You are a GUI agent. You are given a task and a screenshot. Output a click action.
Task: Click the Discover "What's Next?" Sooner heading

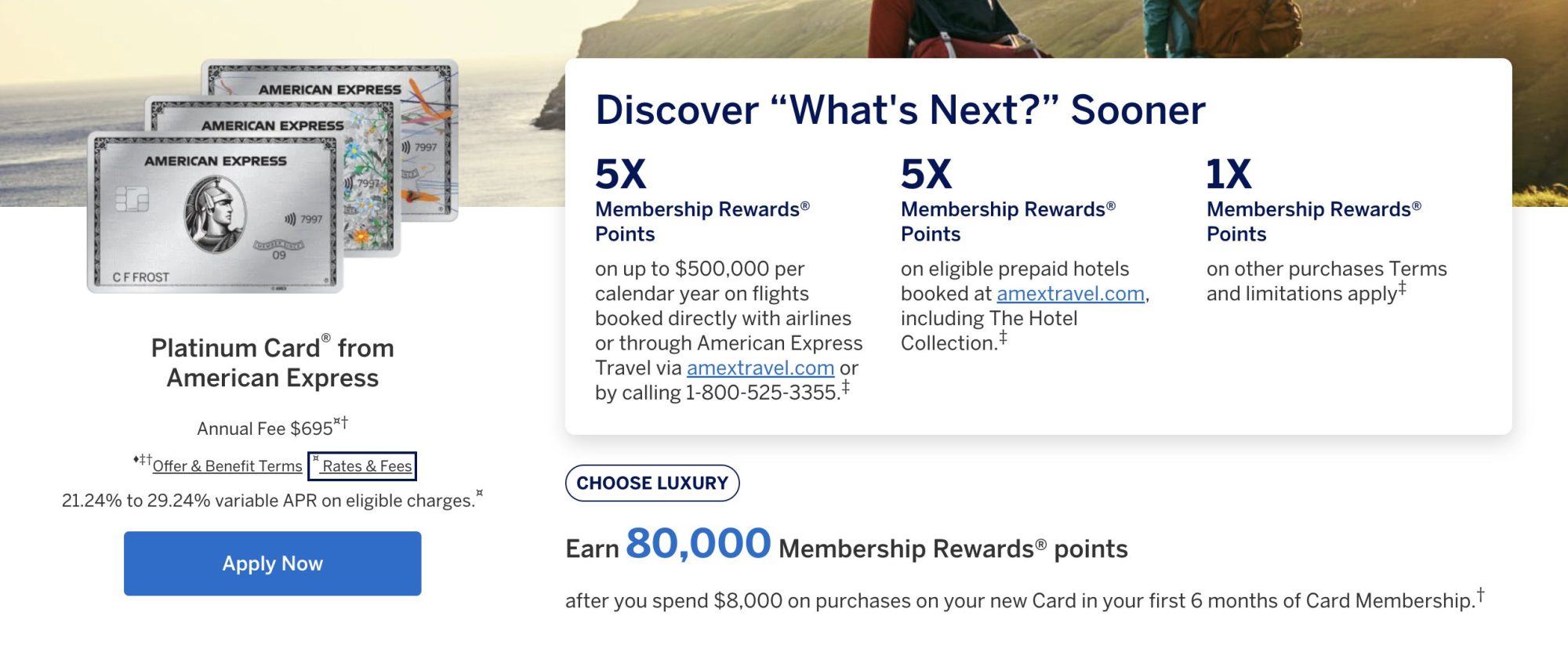pyautogui.click(x=900, y=110)
